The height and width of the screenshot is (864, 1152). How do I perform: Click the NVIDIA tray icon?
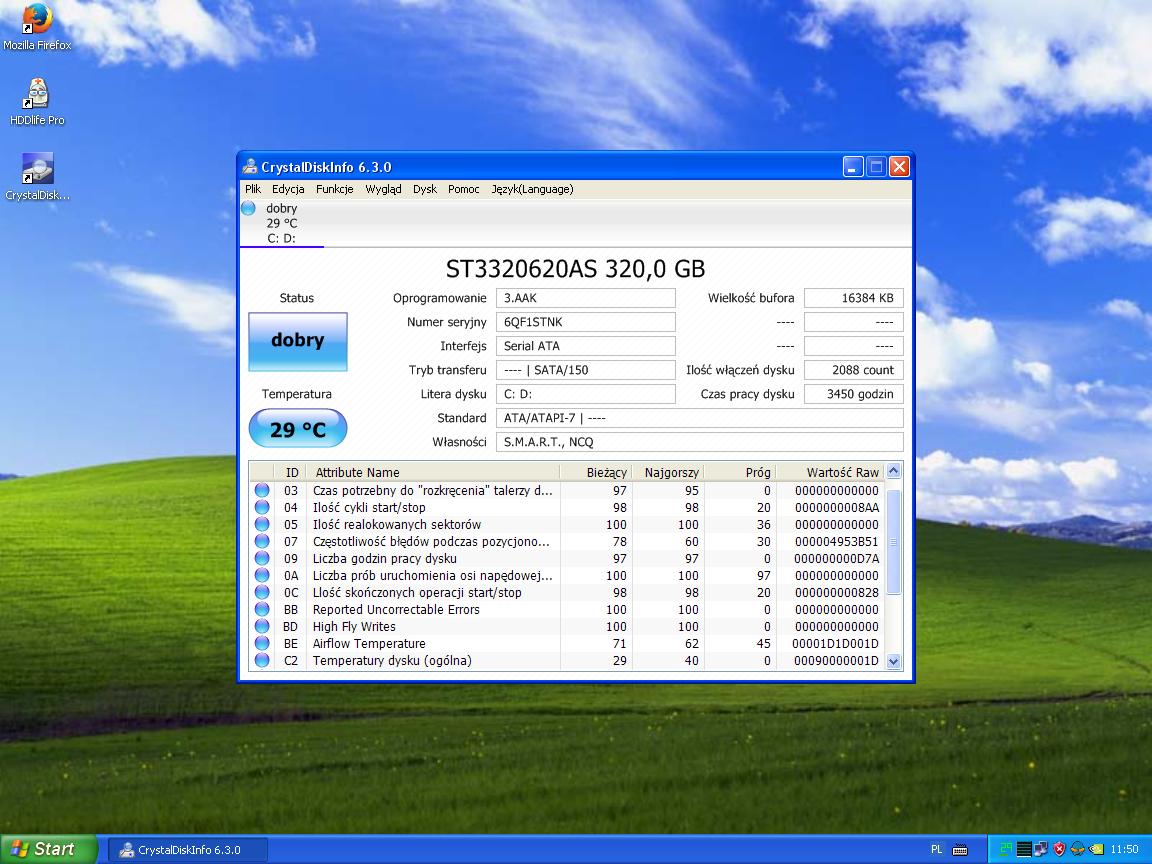pos(1096,849)
